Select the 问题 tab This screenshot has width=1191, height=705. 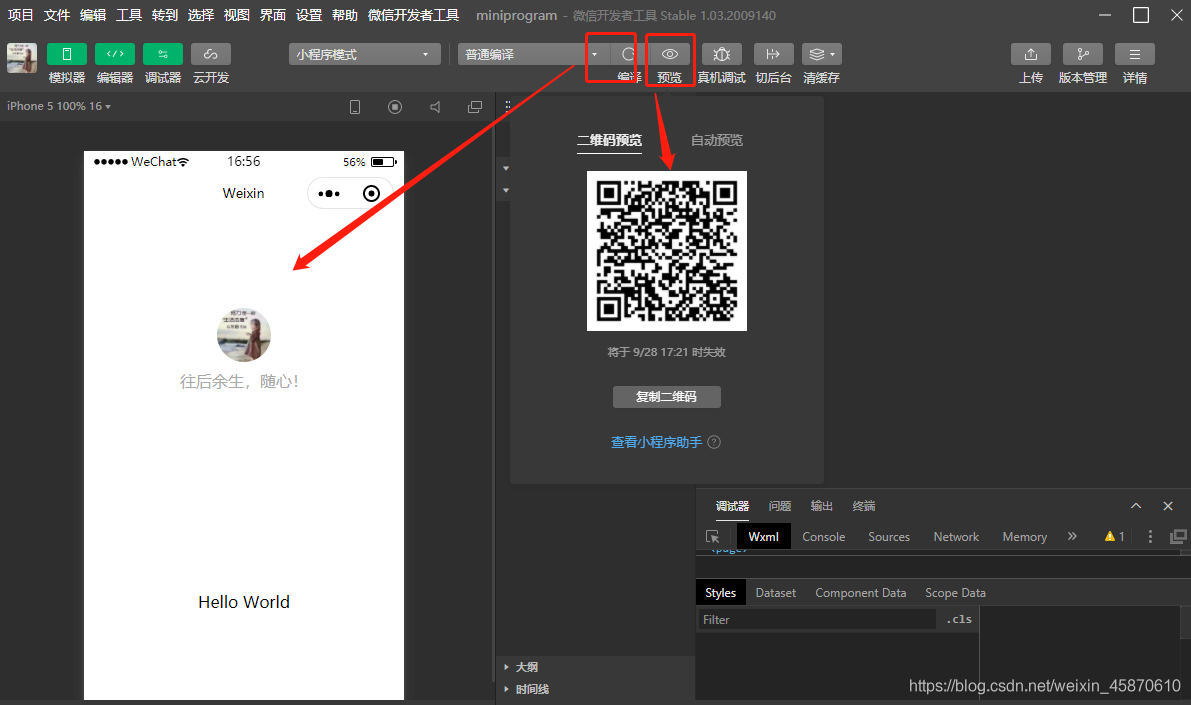click(779, 506)
